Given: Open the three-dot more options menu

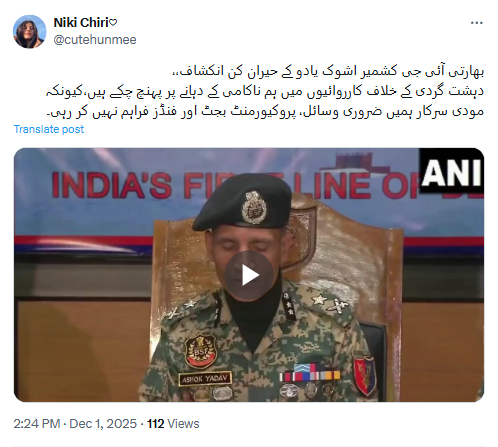Looking at the screenshot, I should tap(476, 23).
